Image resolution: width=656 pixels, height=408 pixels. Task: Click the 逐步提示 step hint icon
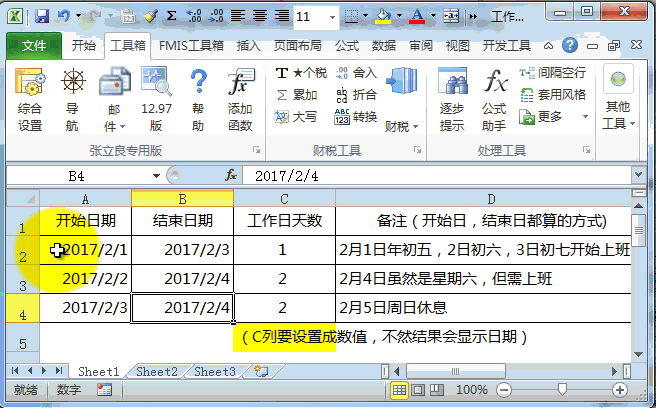452,100
